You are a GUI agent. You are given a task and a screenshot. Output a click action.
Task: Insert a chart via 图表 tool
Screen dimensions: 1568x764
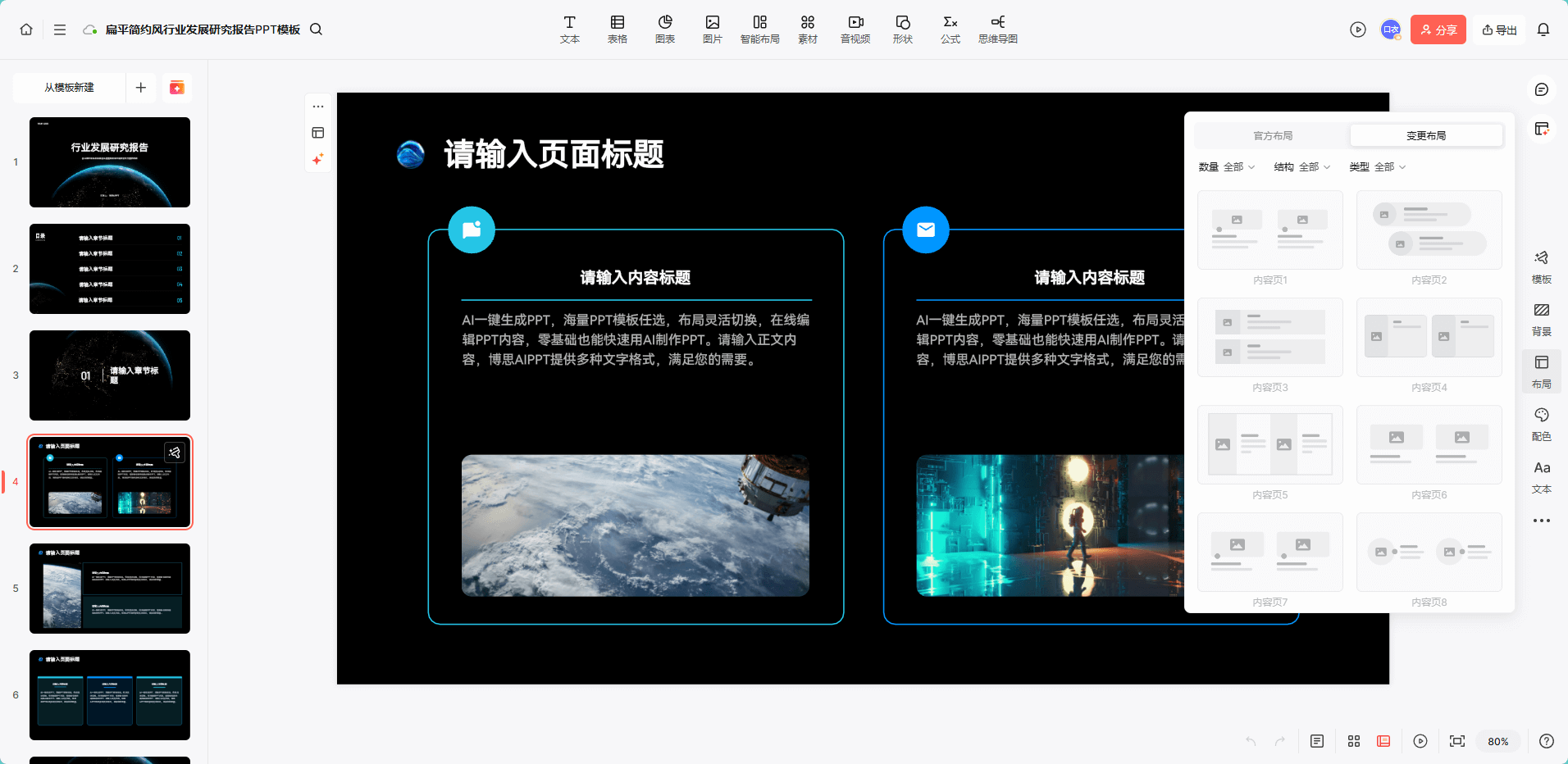(x=665, y=30)
